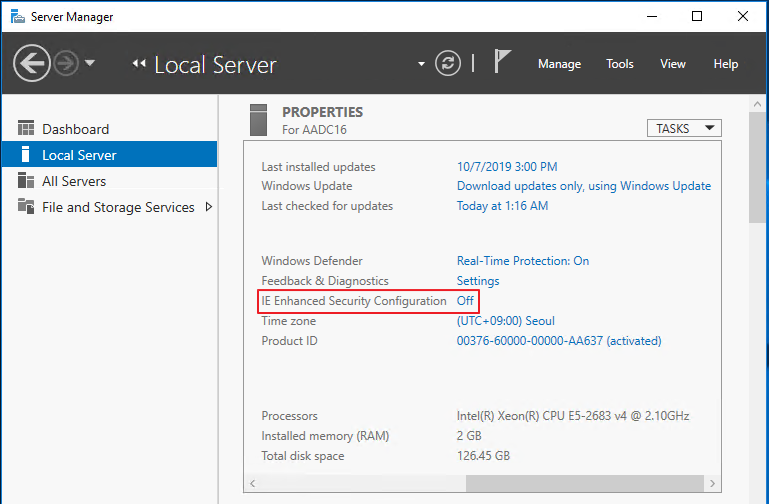This screenshot has width=769, height=504.
Task: Open the navigation history dropdown arrow
Action: 90,63
